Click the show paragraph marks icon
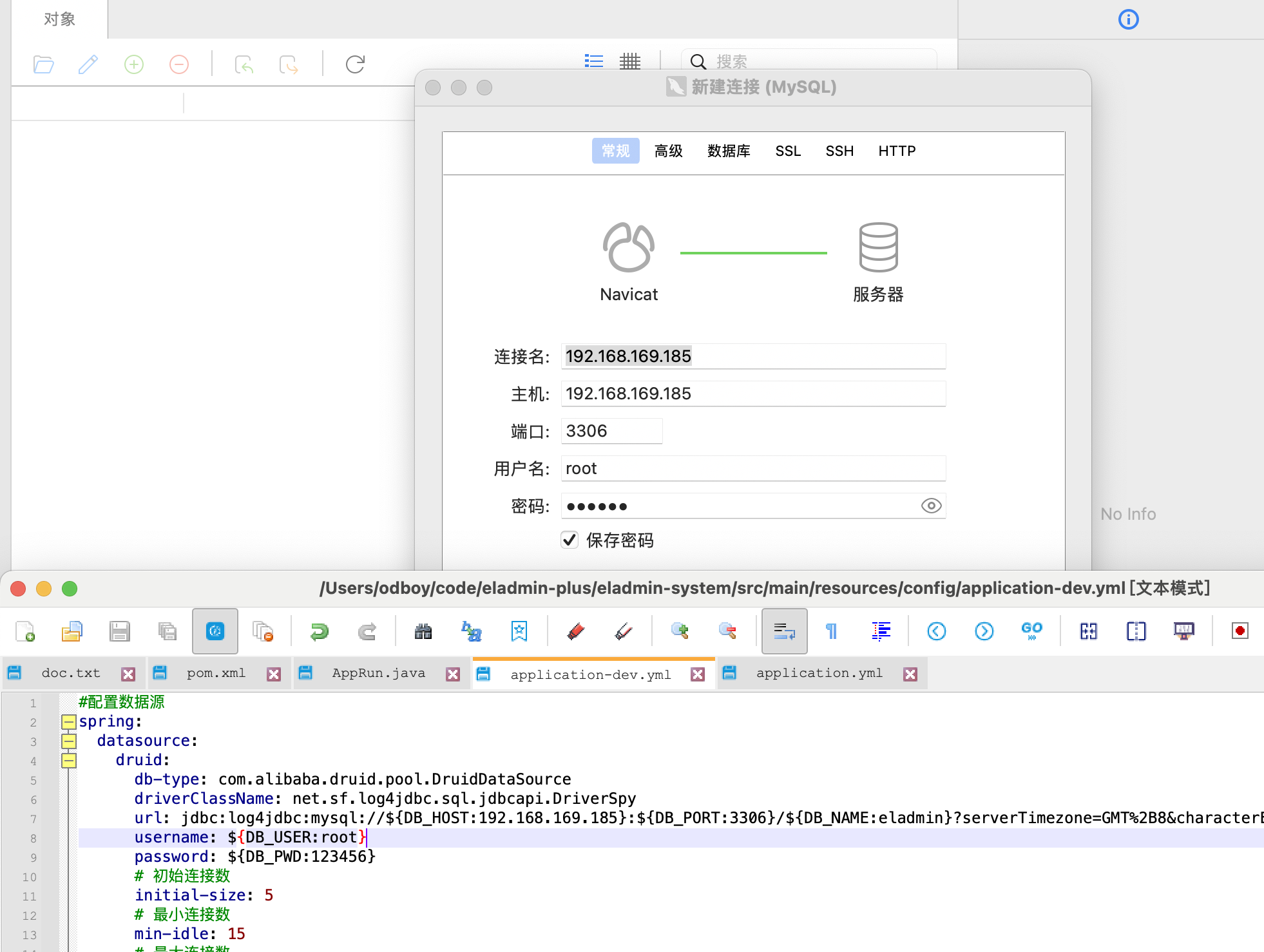 pos(832,631)
